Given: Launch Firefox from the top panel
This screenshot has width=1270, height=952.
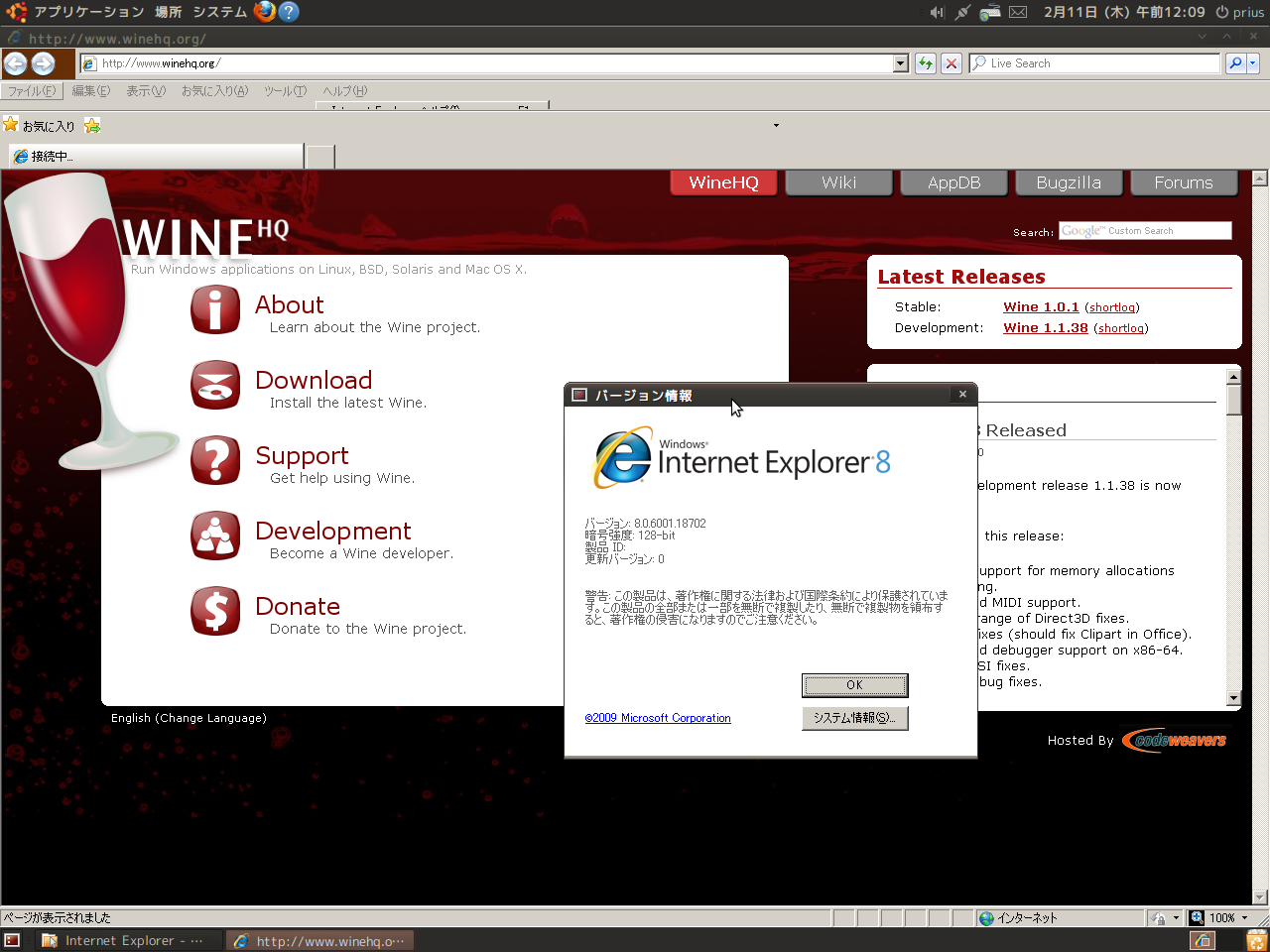Looking at the screenshot, I should point(264,12).
